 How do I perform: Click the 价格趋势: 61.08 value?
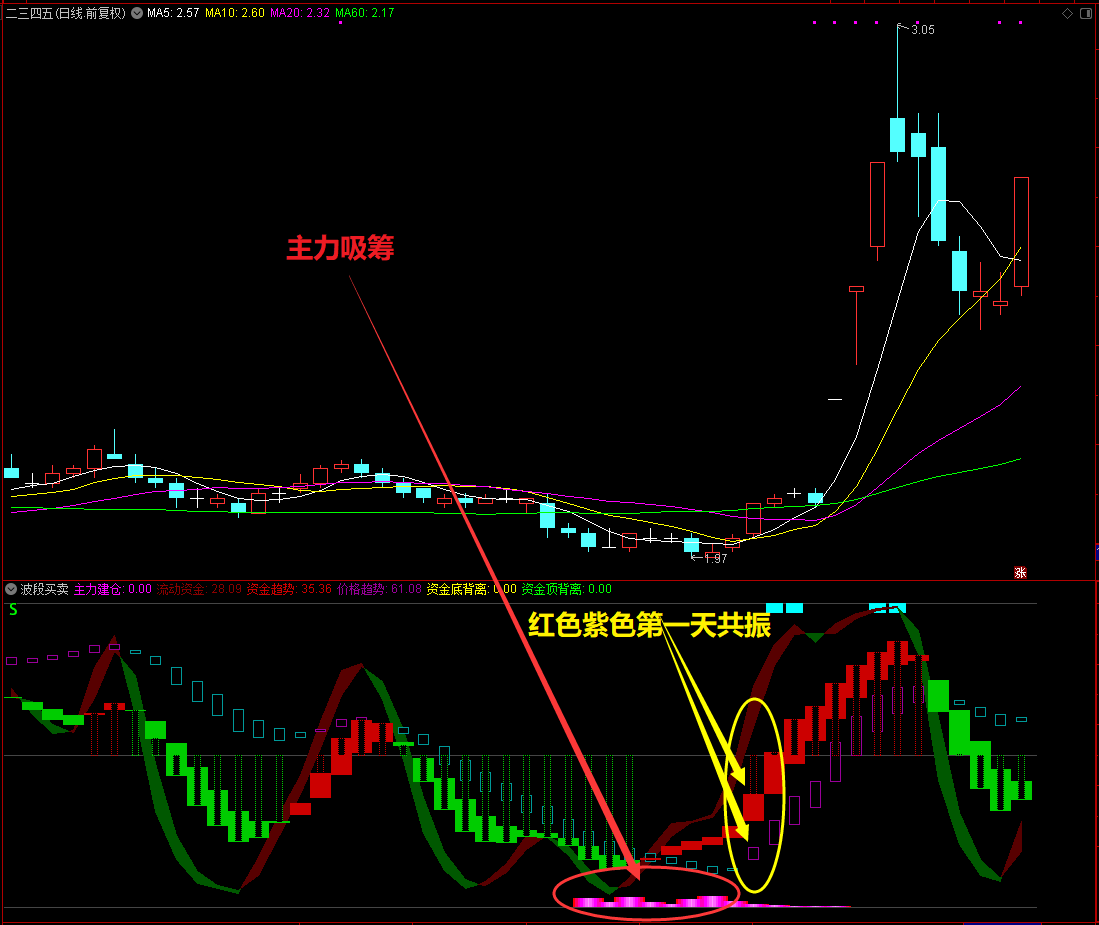click(379, 589)
